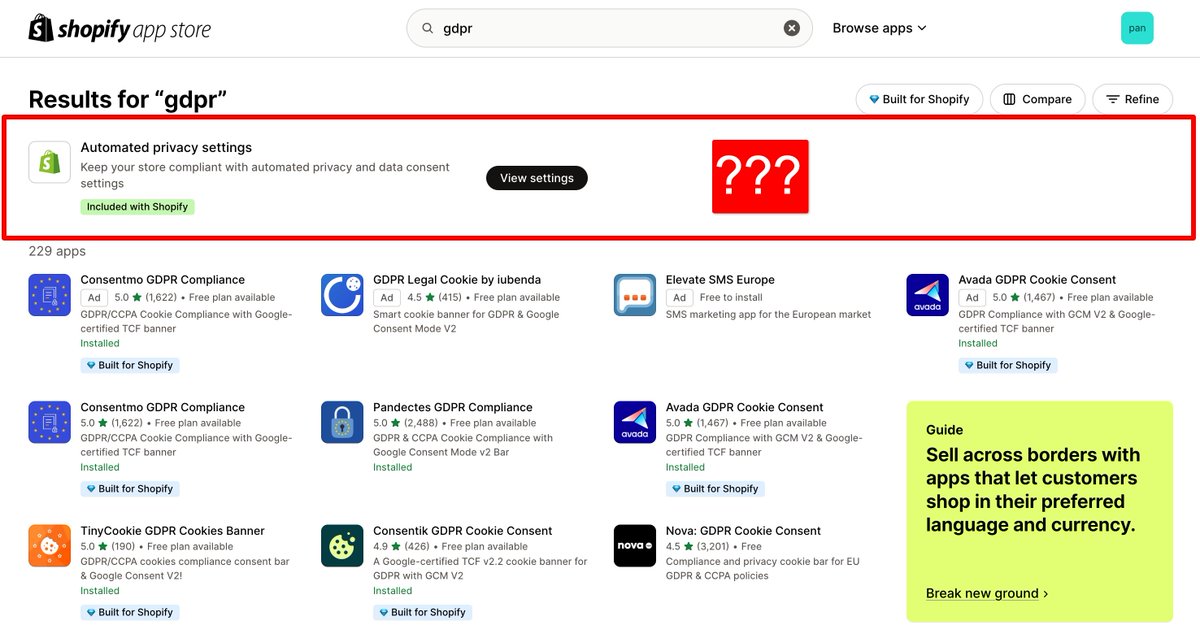Click the TinyCookie GDPR Cookies Banner title
Viewport: 1200px width, 638px height.
(x=172, y=531)
